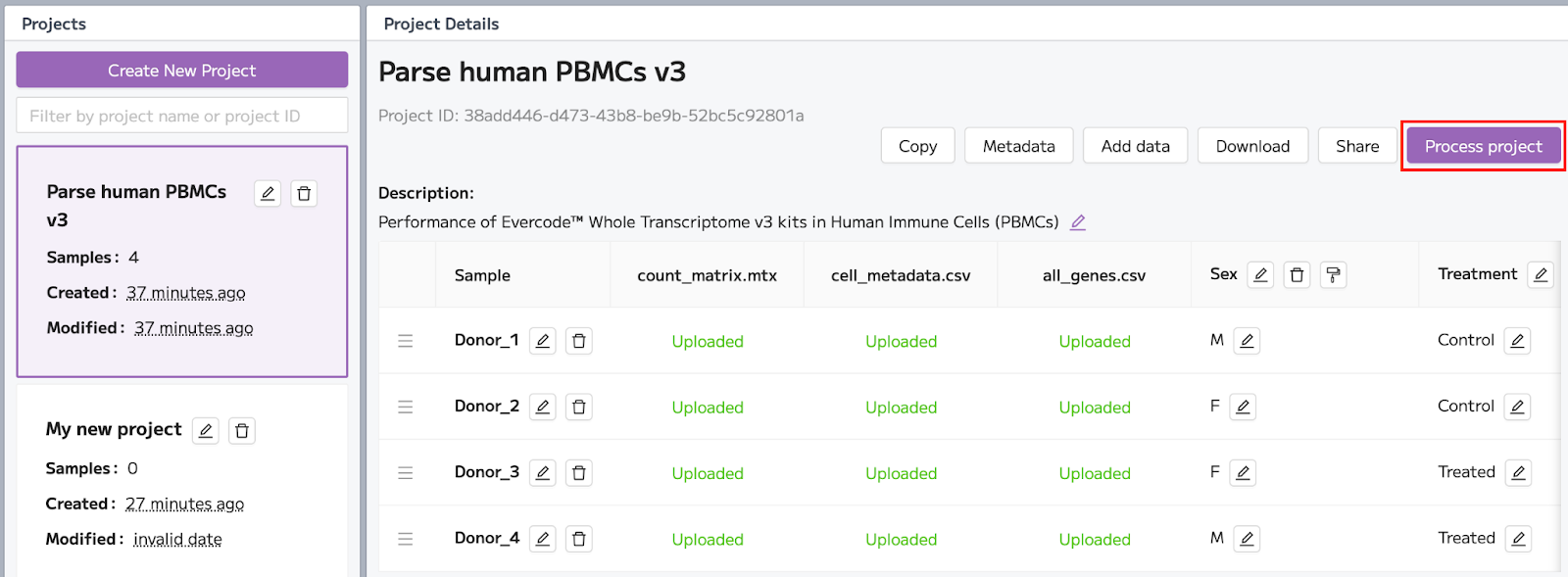Grab the reorder handle for Donor_2 row
The height and width of the screenshot is (577, 1568).
(406, 407)
